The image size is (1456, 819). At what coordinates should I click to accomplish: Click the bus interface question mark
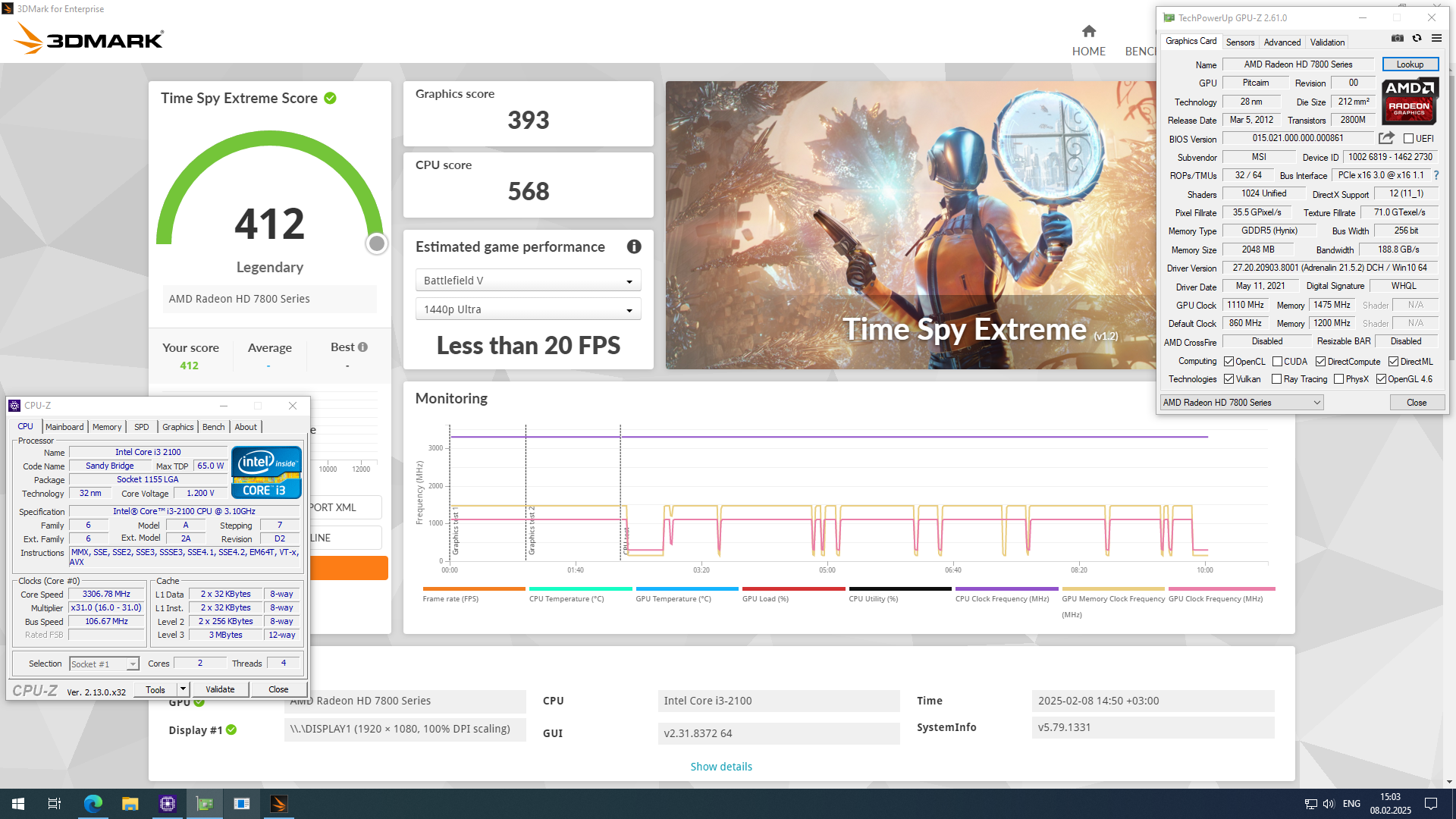click(x=1436, y=175)
